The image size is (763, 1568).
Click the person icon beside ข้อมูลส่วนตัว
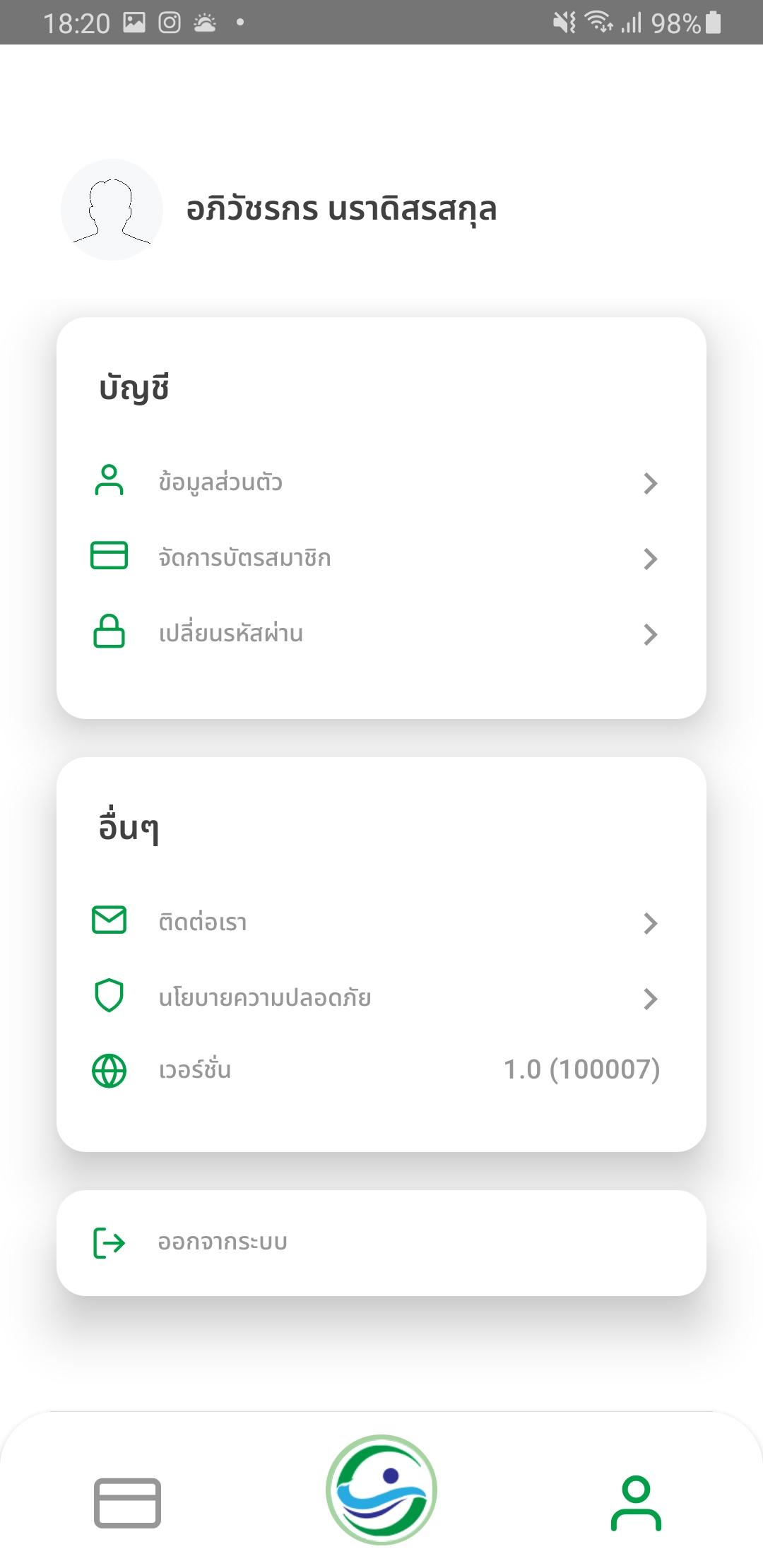click(109, 482)
